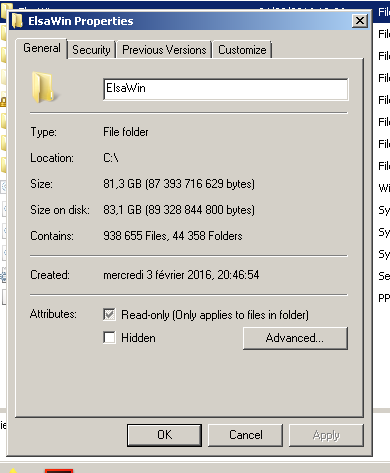Close the ElsaWin Properties dialog with the X
The width and height of the screenshot is (390, 473).
[x=360, y=21]
